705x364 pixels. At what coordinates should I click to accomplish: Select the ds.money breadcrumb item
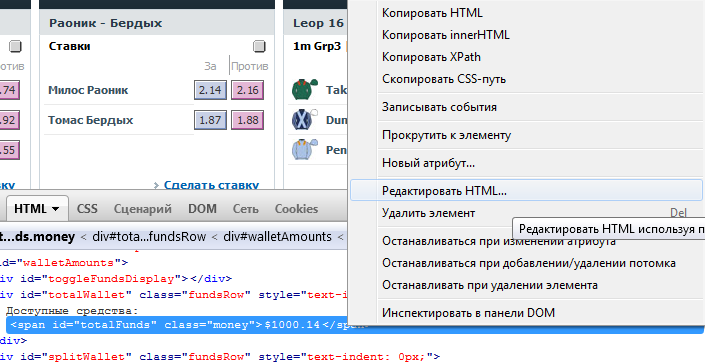coord(37,237)
